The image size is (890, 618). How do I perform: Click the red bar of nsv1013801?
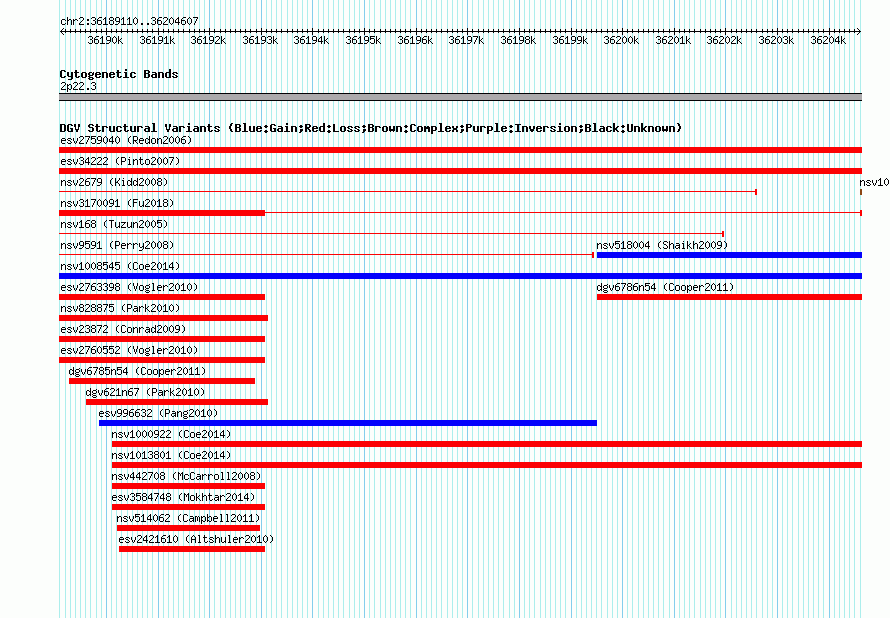point(487,465)
